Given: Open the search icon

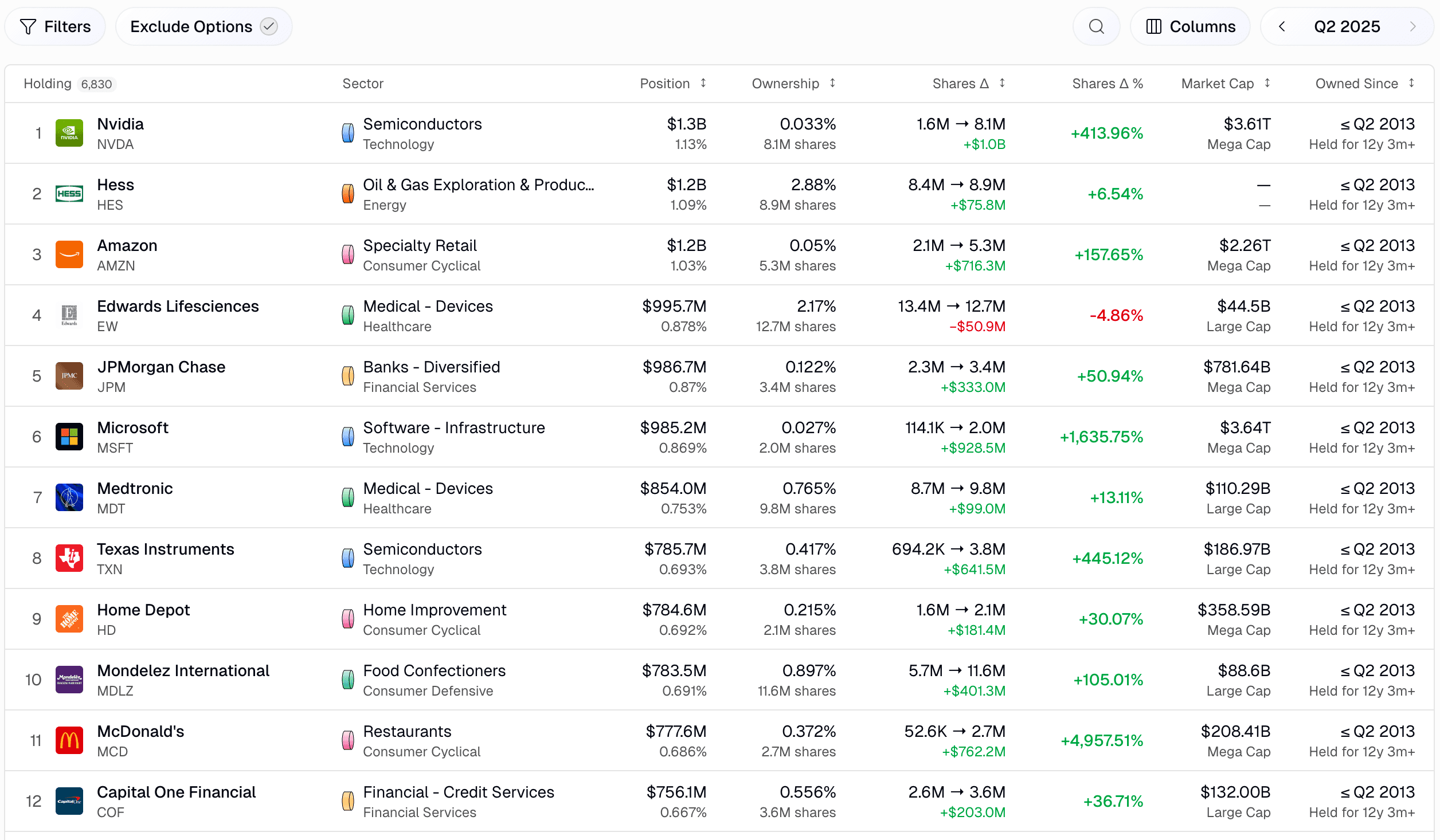Looking at the screenshot, I should pos(1095,26).
